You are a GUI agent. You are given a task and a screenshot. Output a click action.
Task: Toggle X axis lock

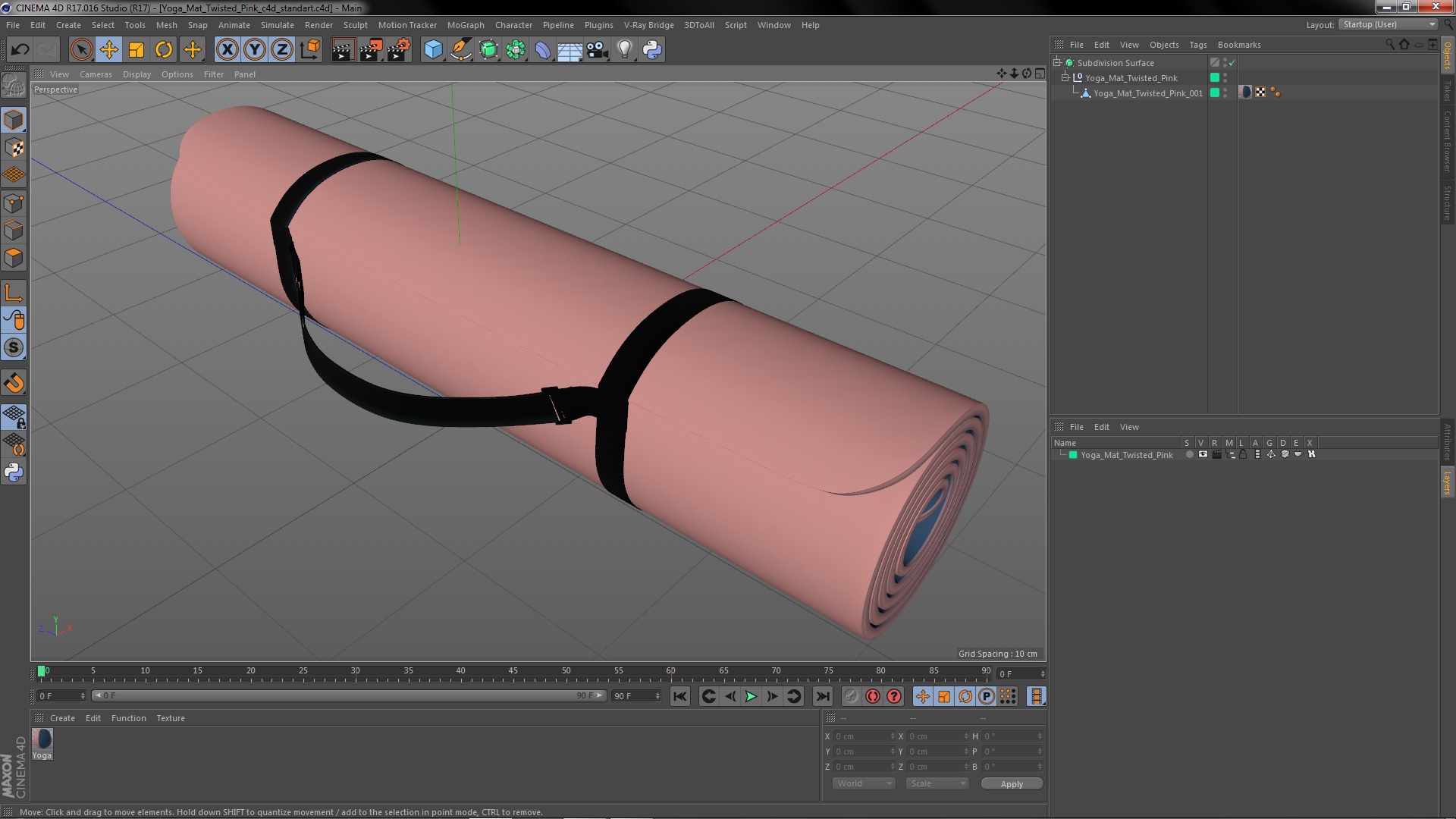(227, 50)
